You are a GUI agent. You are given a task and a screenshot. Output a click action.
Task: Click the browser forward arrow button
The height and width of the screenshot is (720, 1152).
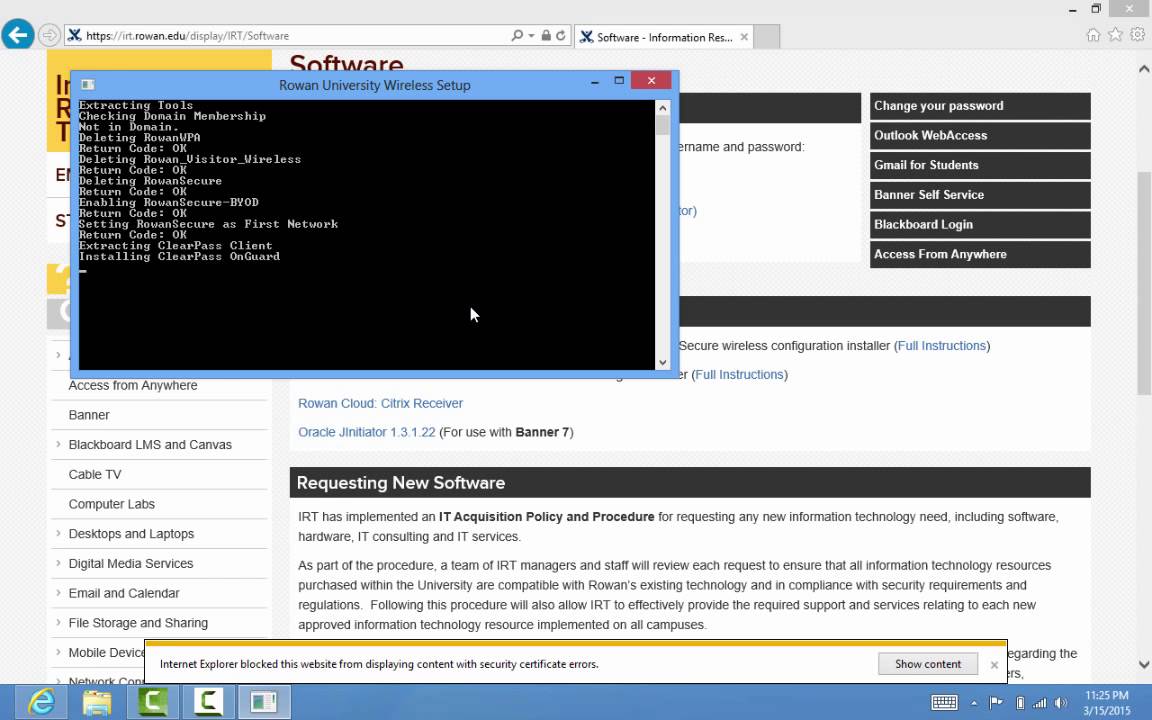pyautogui.click(x=48, y=35)
